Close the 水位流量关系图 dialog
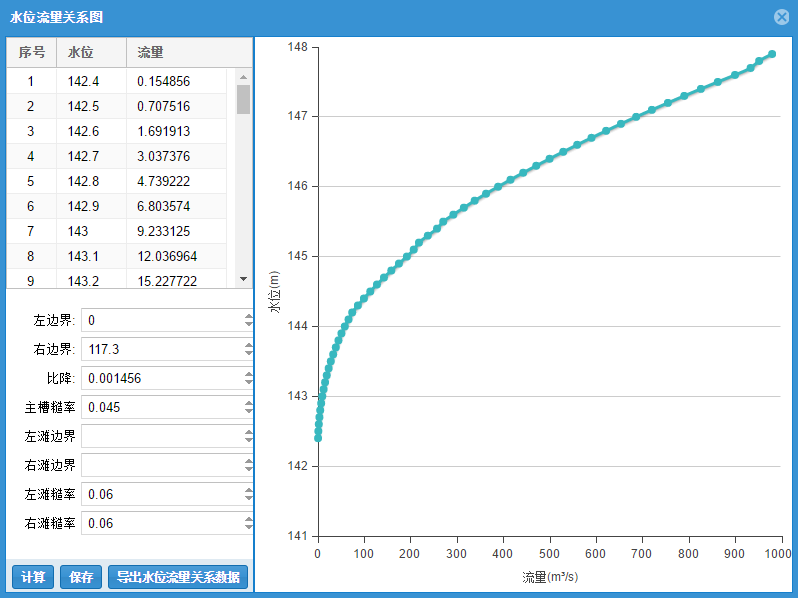 [781, 17]
